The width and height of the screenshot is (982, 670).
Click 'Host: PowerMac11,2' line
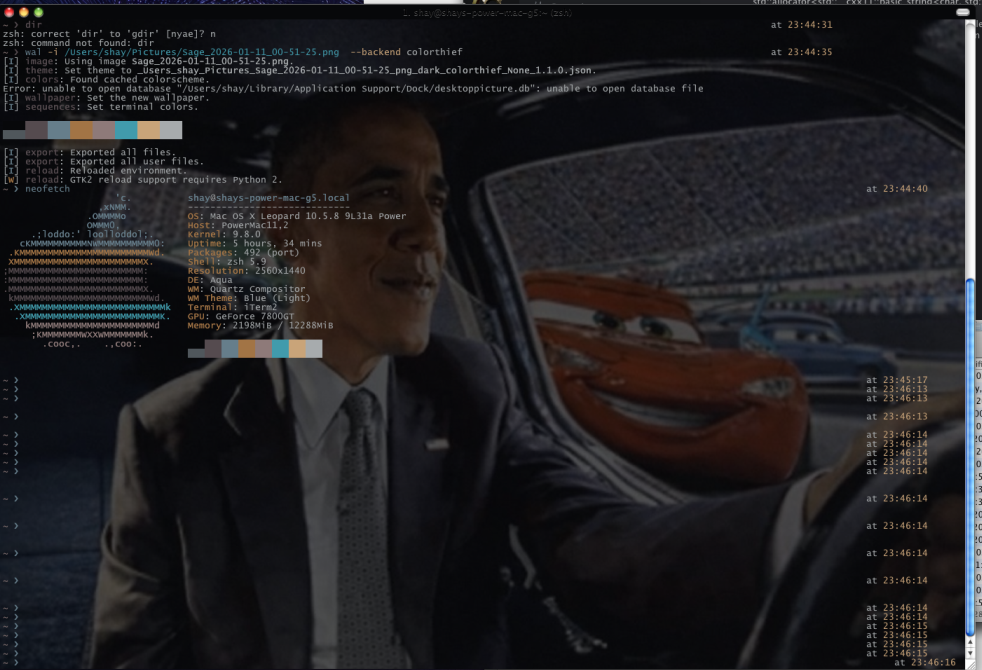238,225
